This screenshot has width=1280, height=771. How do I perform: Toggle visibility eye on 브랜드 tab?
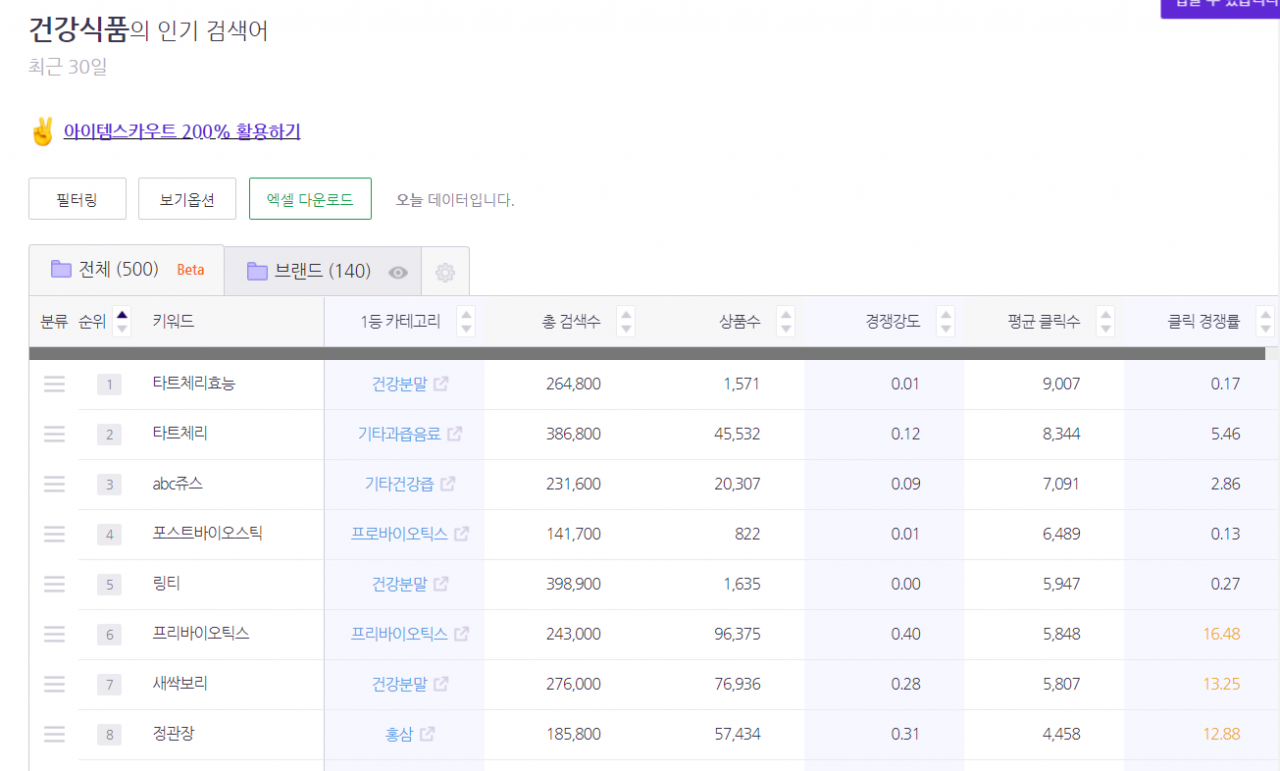(398, 272)
